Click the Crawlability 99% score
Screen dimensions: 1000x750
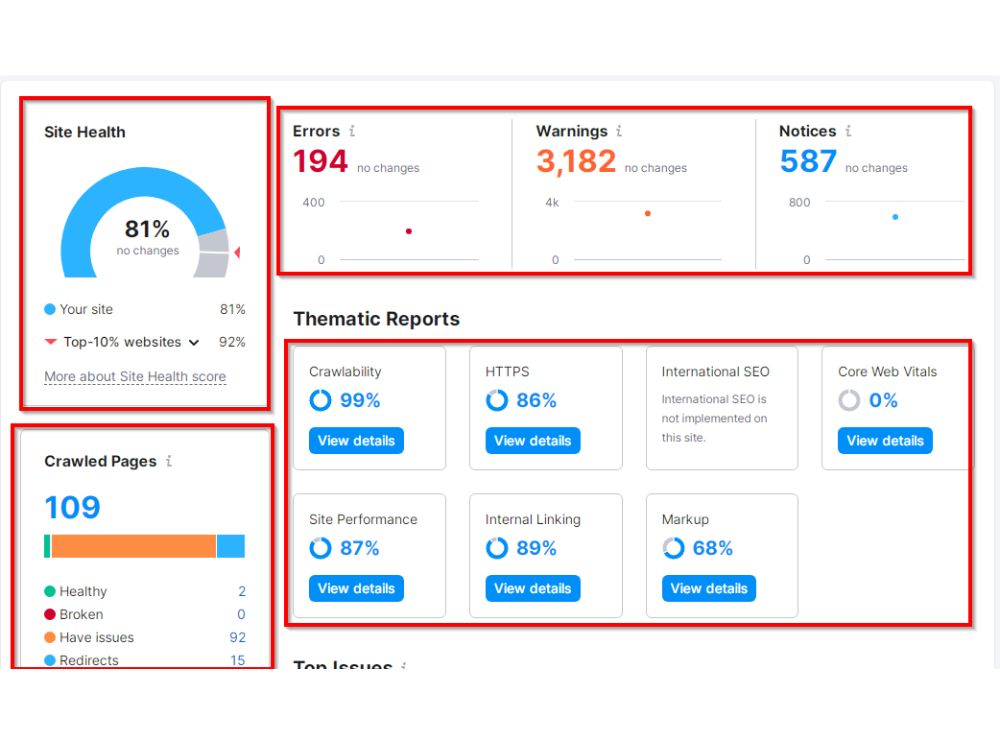360,401
